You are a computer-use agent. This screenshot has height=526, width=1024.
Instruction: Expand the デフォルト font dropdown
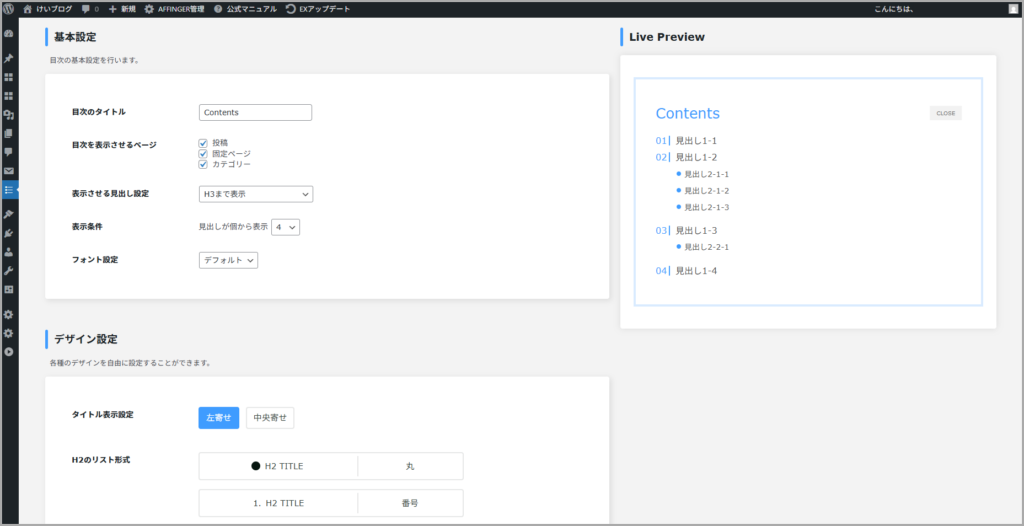[x=228, y=260]
